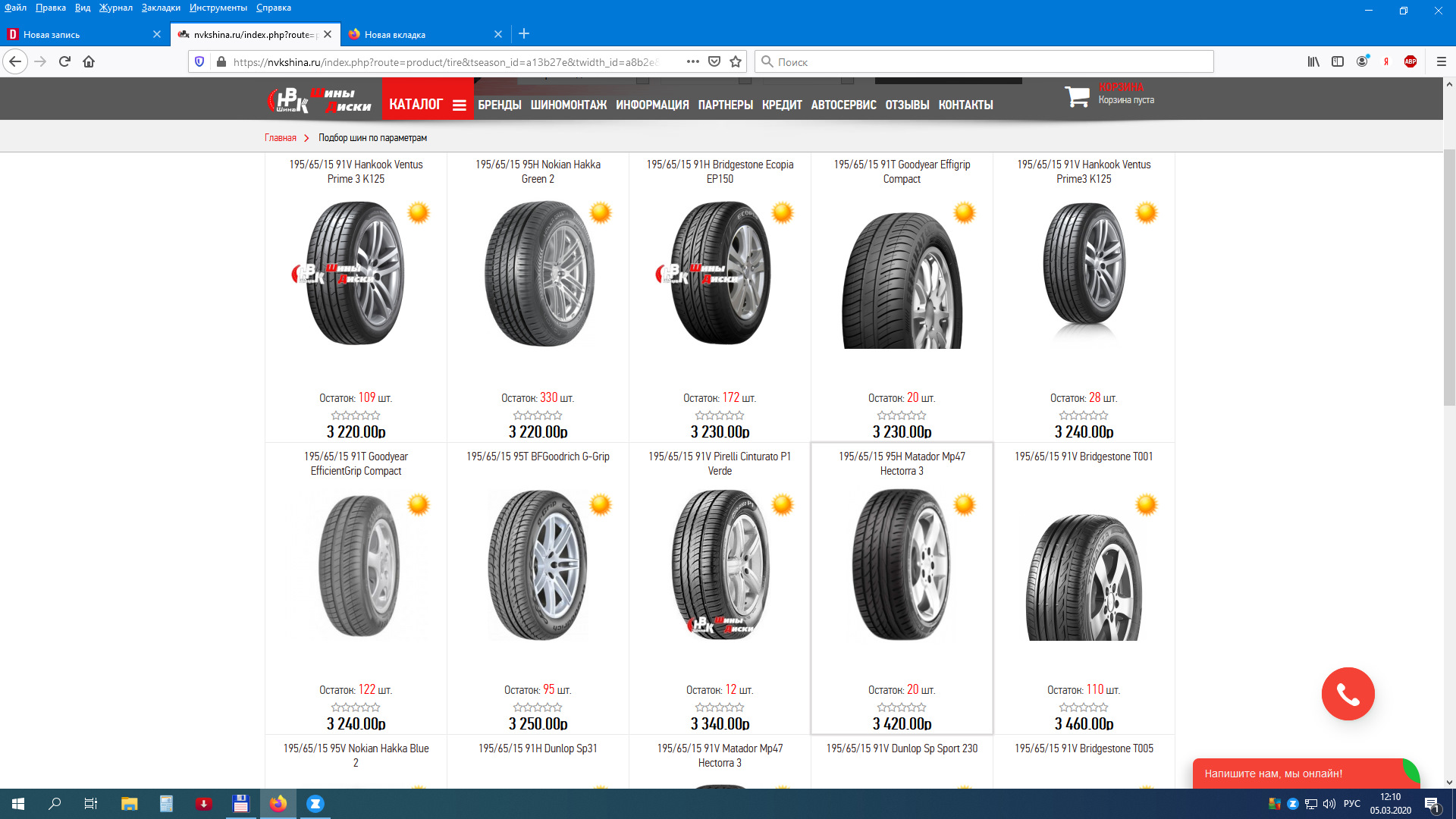Click the page vertical scrollbar thumb

1449,278
